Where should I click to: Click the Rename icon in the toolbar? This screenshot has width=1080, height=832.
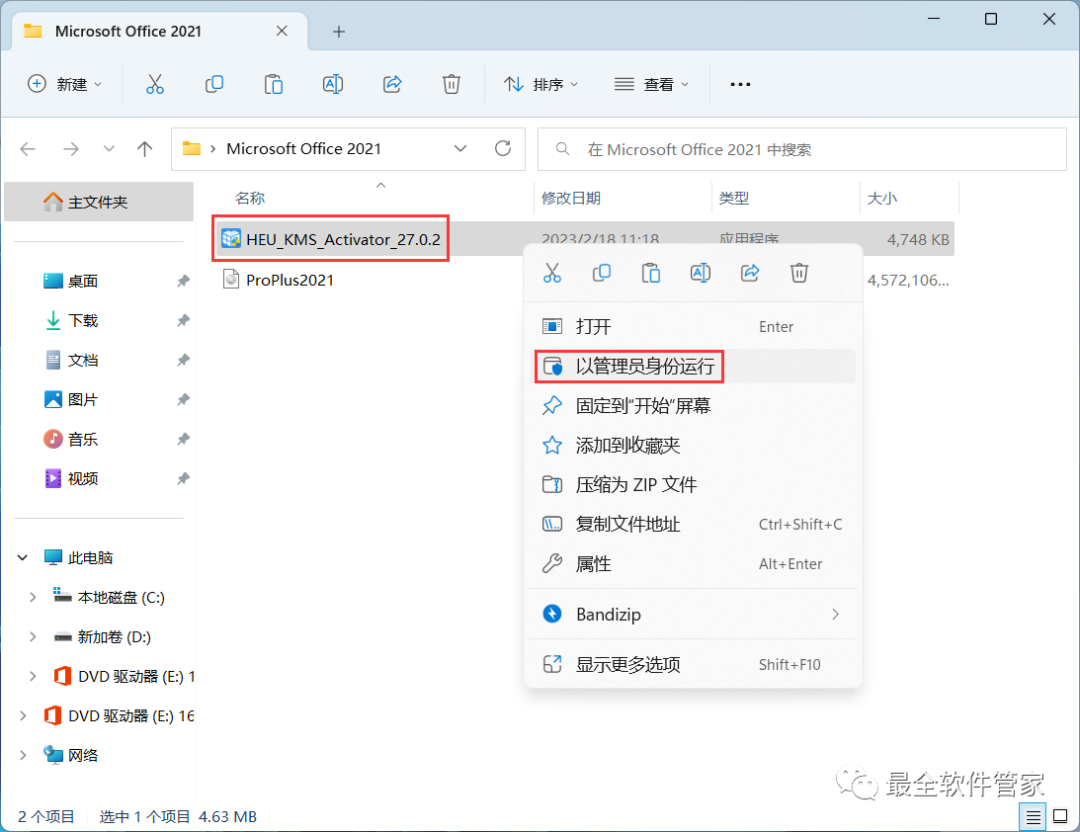tap(333, 84)
